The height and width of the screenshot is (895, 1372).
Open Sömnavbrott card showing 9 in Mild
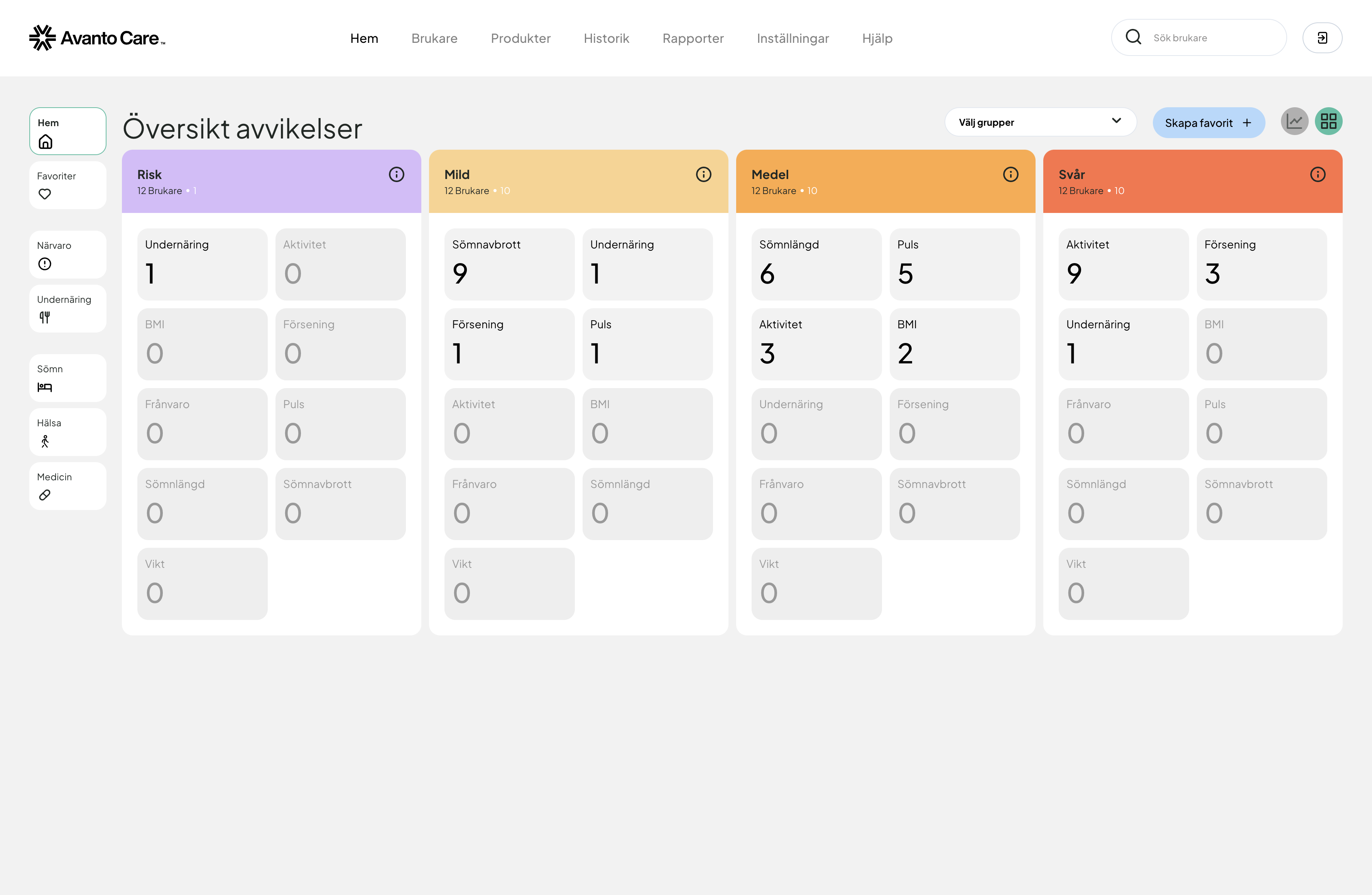(x=510, y=265)
